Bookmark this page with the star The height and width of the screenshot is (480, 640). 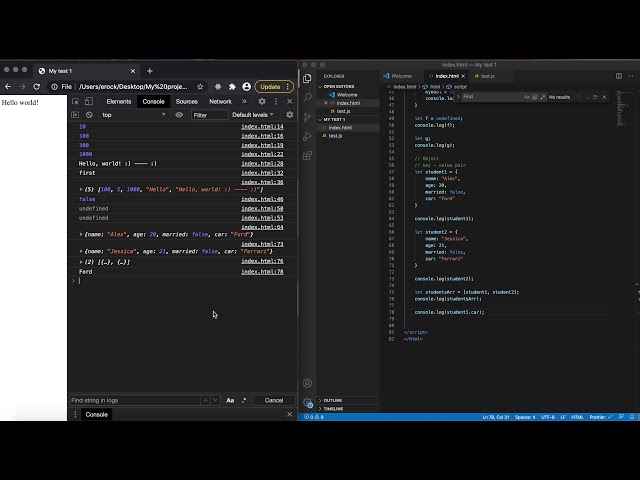[x=200, y=87]
